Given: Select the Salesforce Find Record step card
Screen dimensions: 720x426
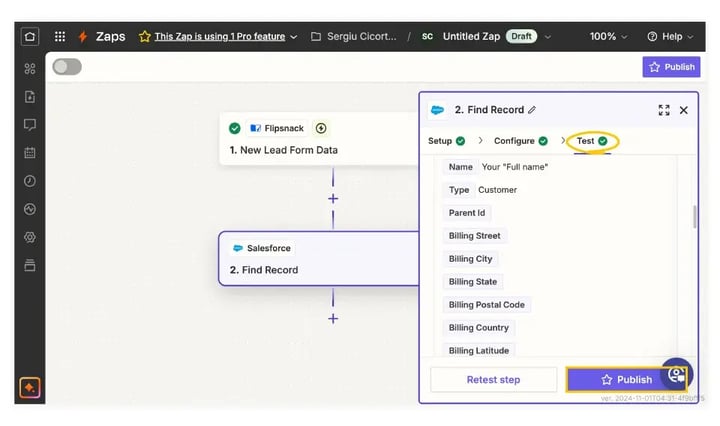Looking at the screenshot, I should [319, 259].
